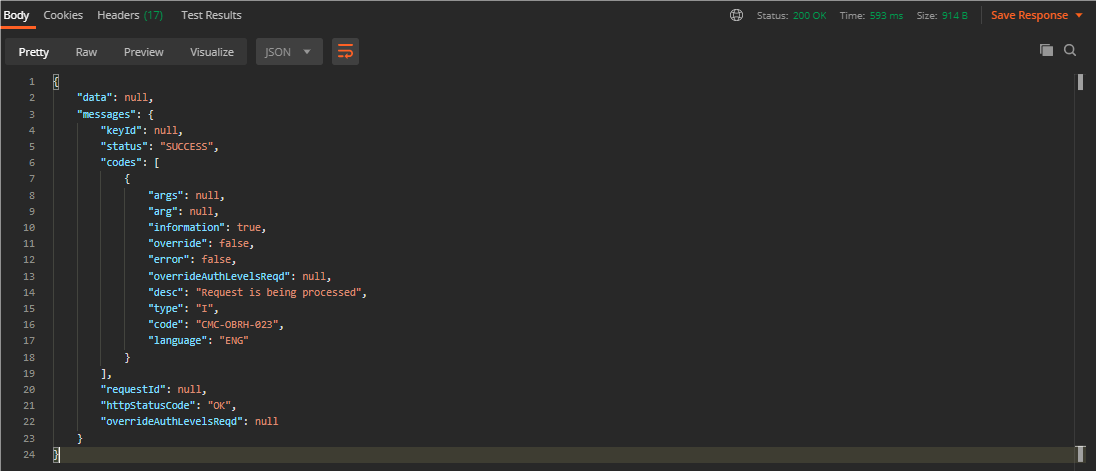The width and height of the screenshot is (1096, 471).
Task: Select the Visualize view mode
Action: (x=212, y=52)
